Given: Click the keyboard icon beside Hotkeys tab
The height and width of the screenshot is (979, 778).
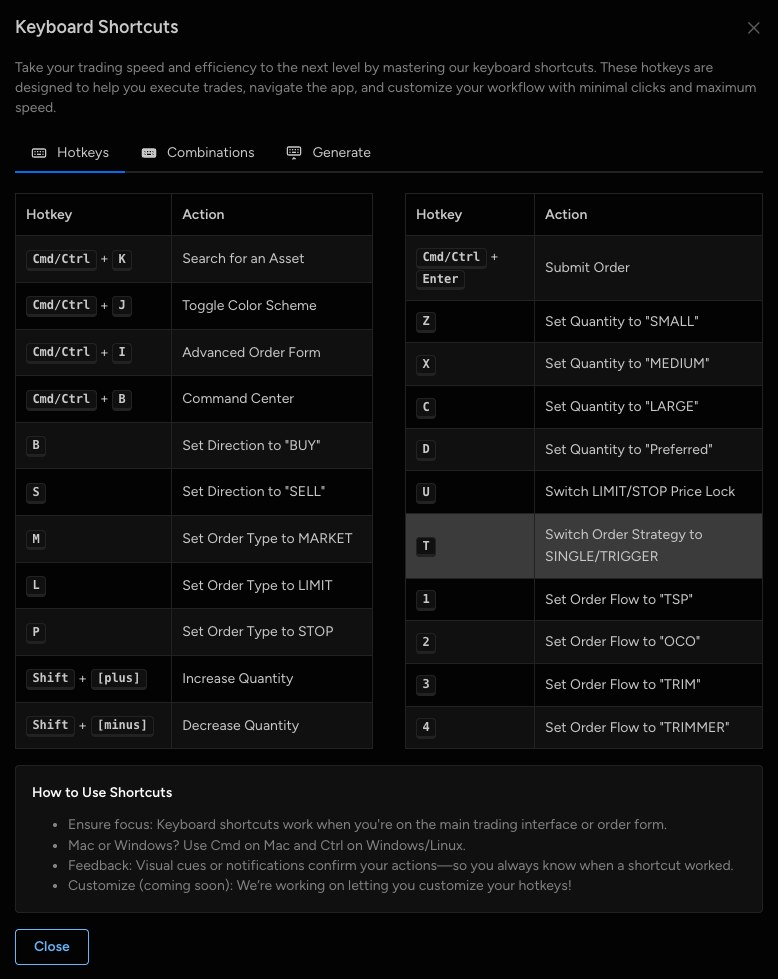Looking at the screenshot, I should pos(39,153).
